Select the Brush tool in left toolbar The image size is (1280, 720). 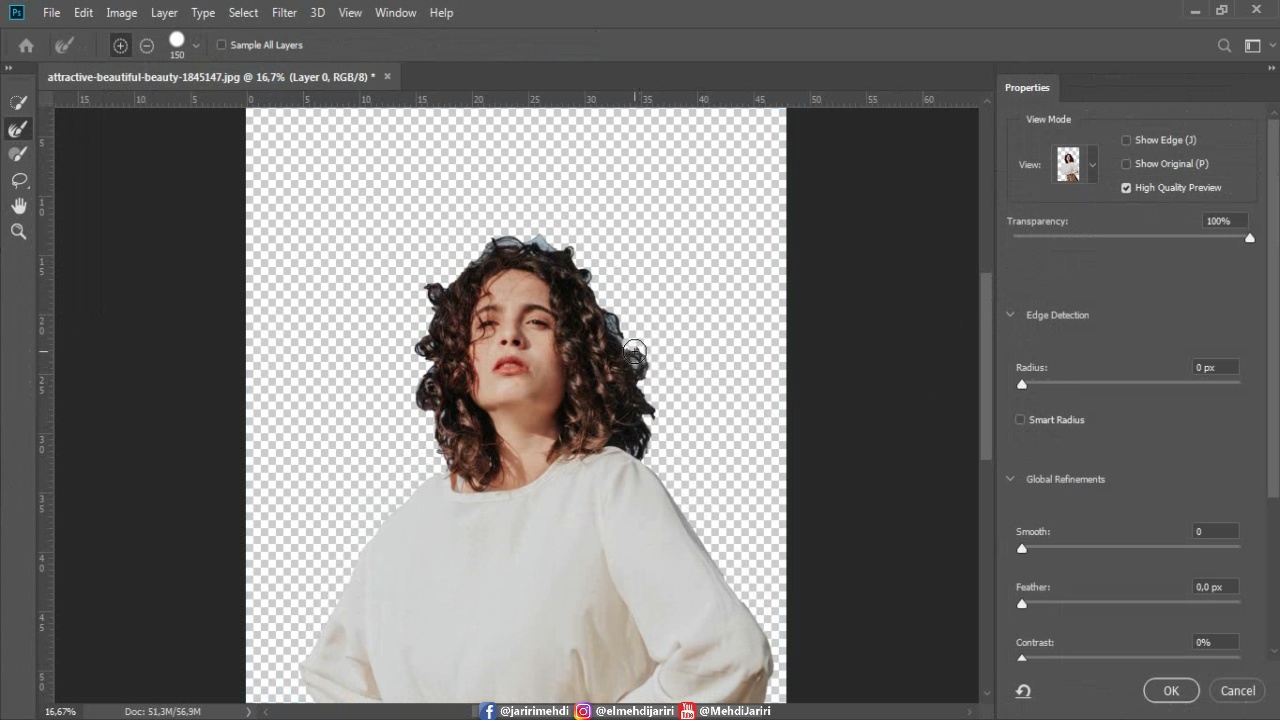[18, 155]
